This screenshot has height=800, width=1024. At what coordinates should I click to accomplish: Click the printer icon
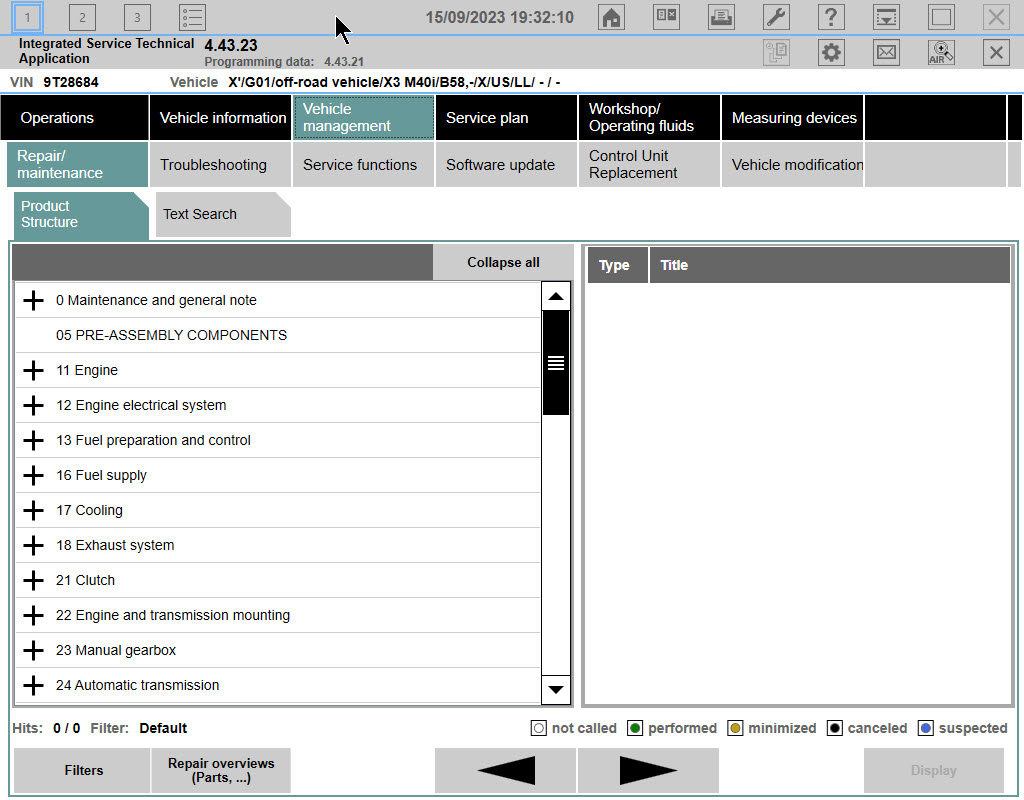(721, 17)
